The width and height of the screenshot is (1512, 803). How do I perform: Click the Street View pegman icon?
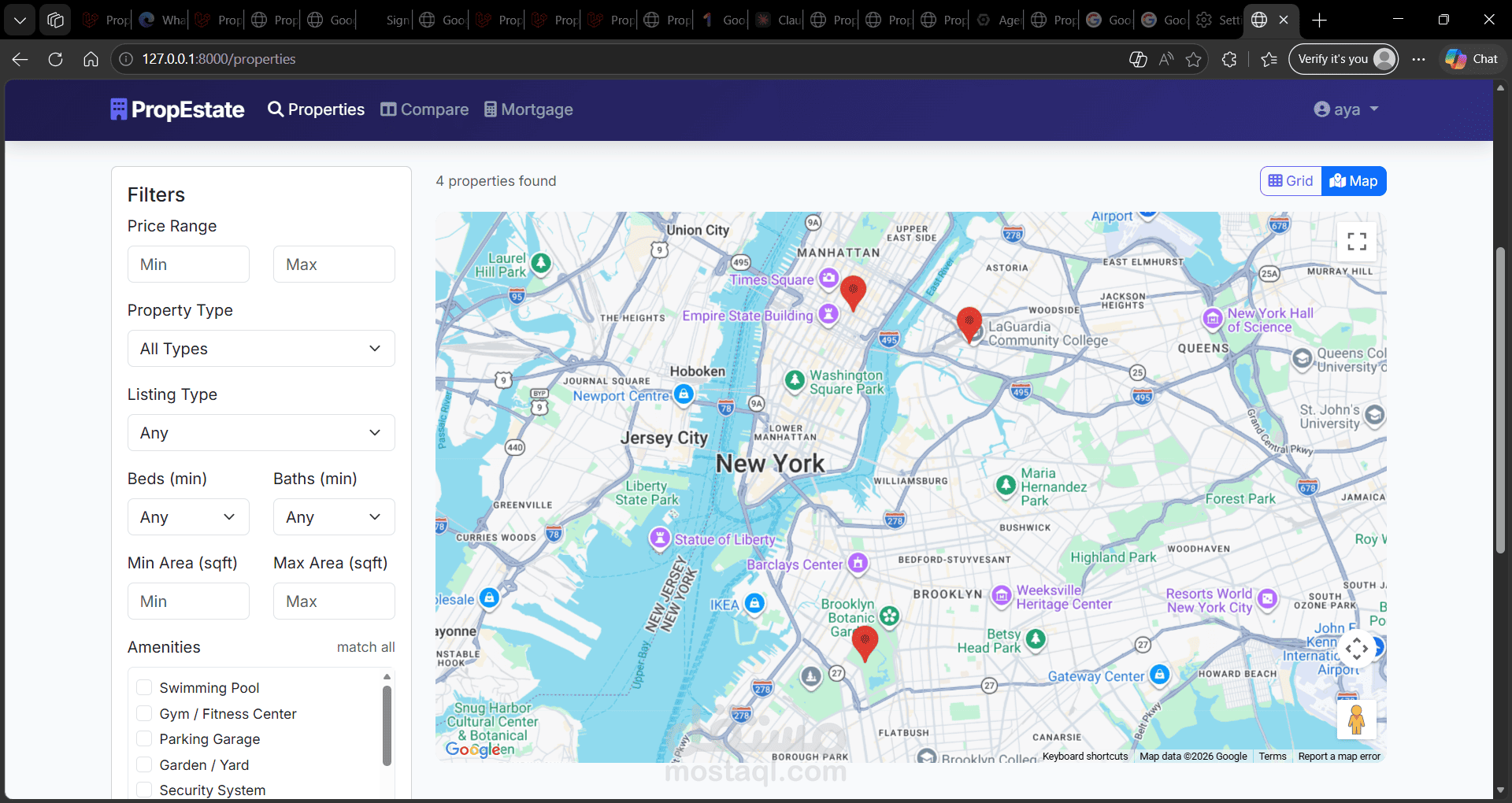(1356, 720)
